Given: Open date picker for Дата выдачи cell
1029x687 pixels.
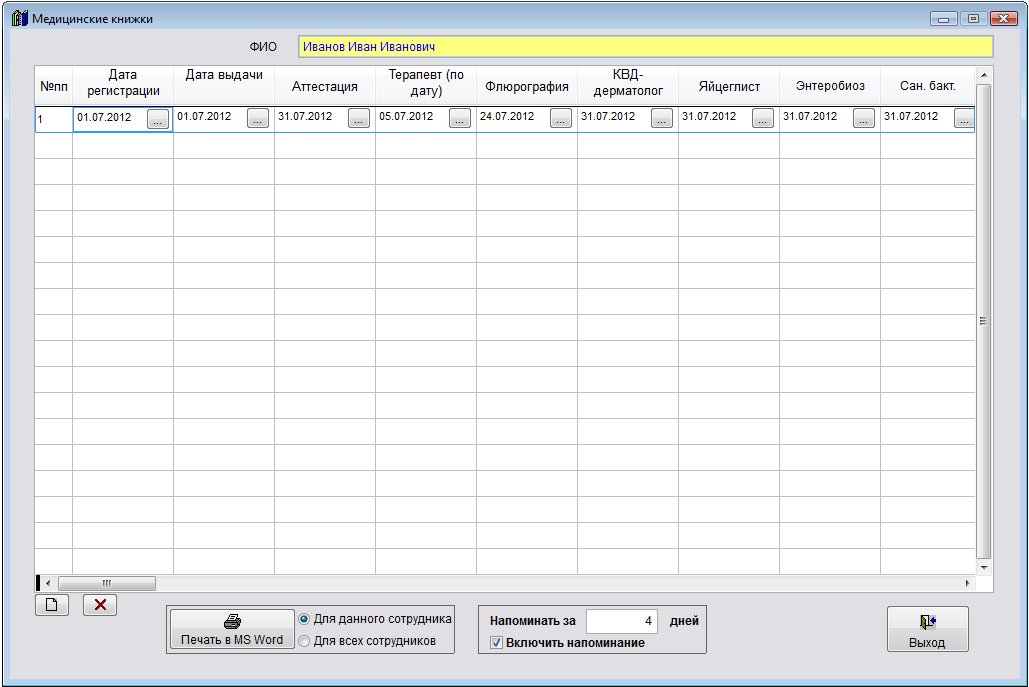Looking at the screenshot, I should pos(258,118).
